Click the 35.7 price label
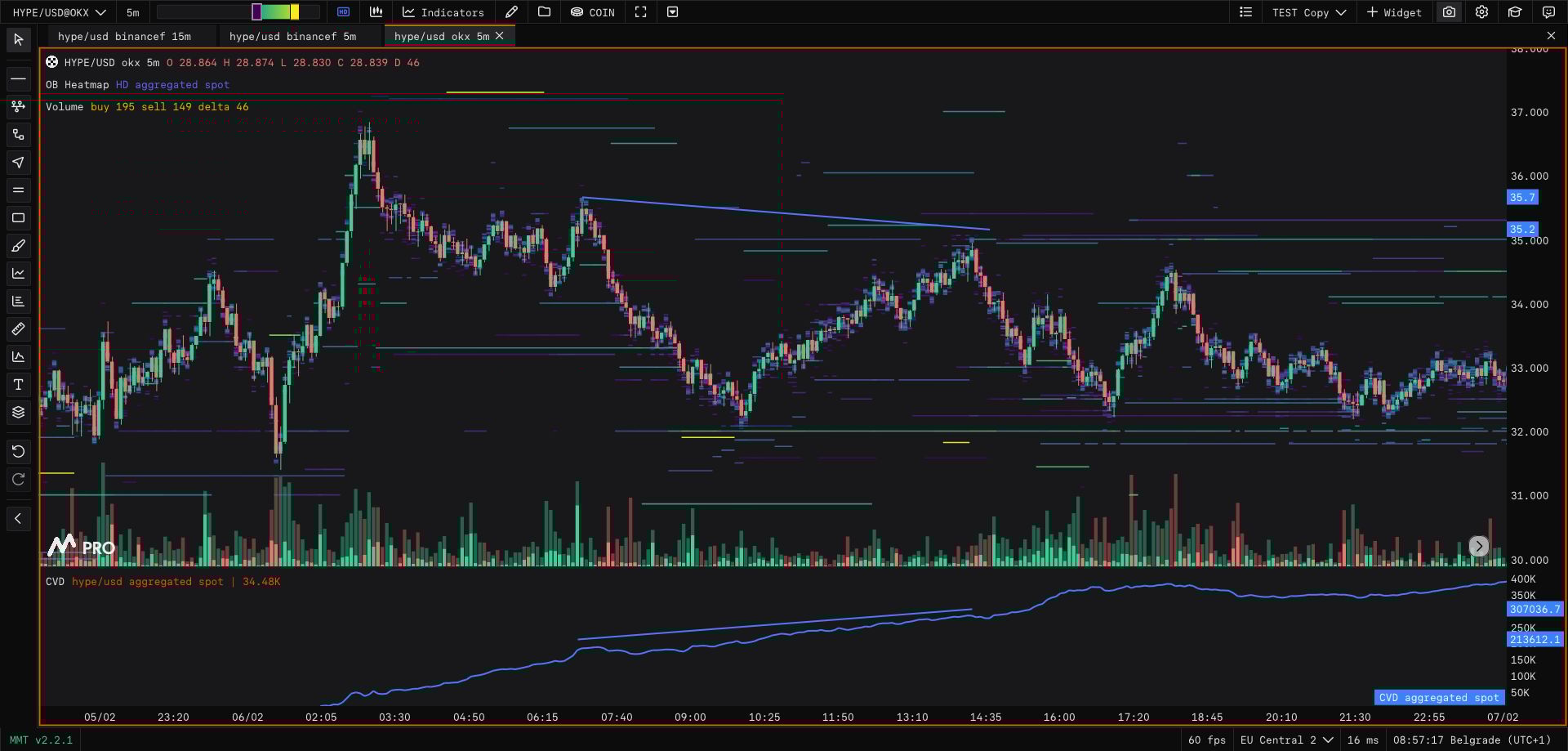This screenshot has width=1568, height=751. coord(1522,197)
